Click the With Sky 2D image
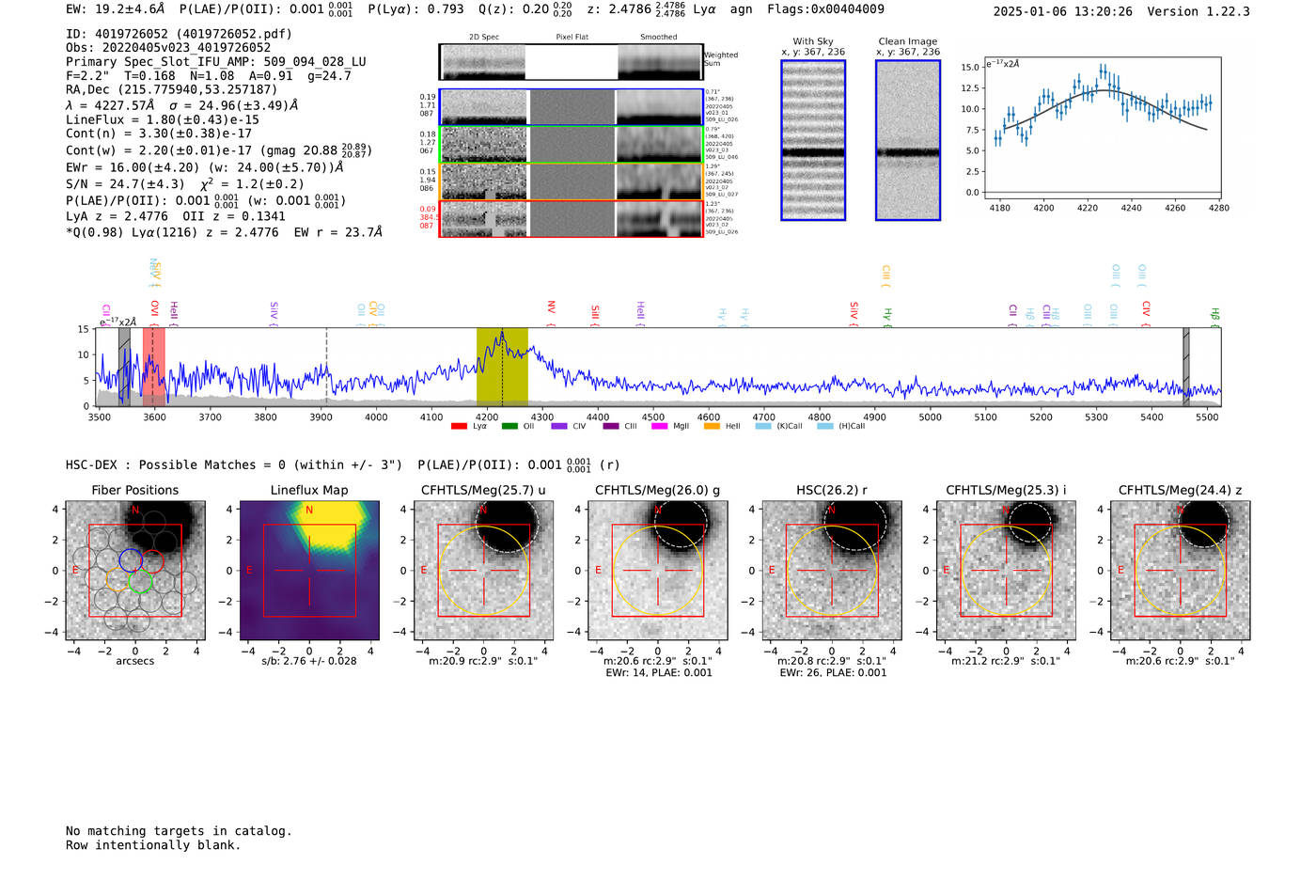Screen dimensions: 1316x896 point(813,140)
